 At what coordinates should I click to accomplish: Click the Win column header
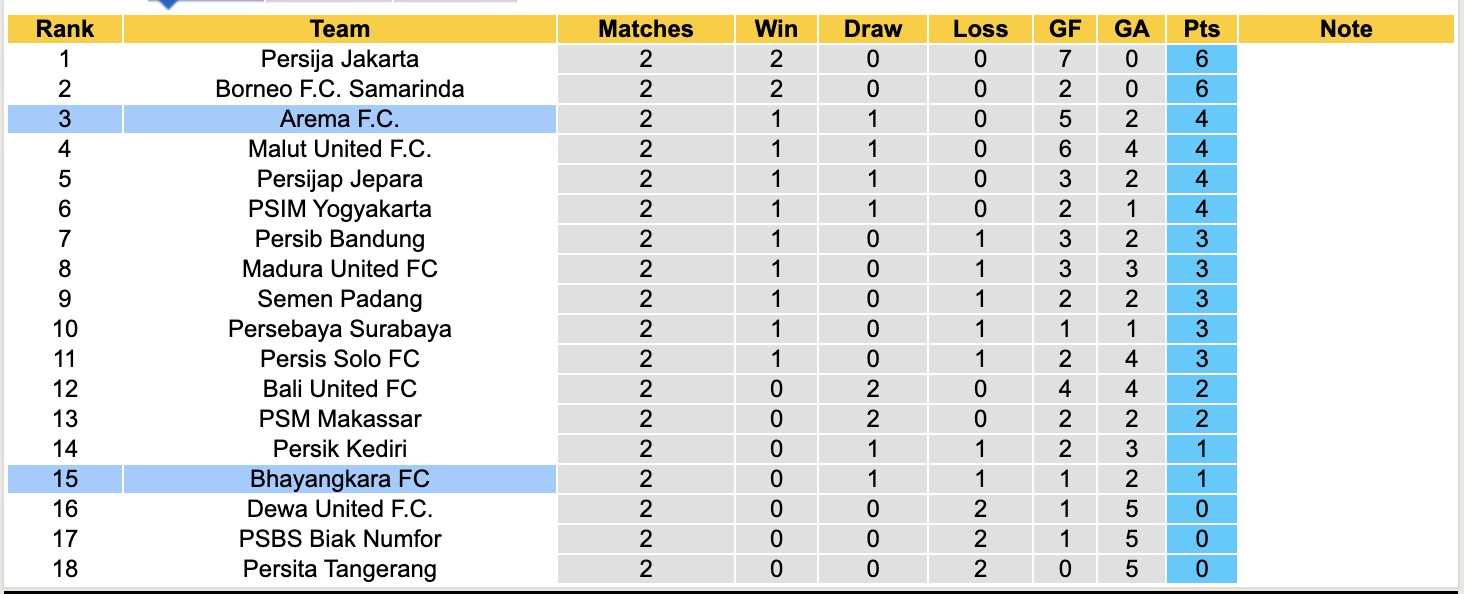point(776,29)
